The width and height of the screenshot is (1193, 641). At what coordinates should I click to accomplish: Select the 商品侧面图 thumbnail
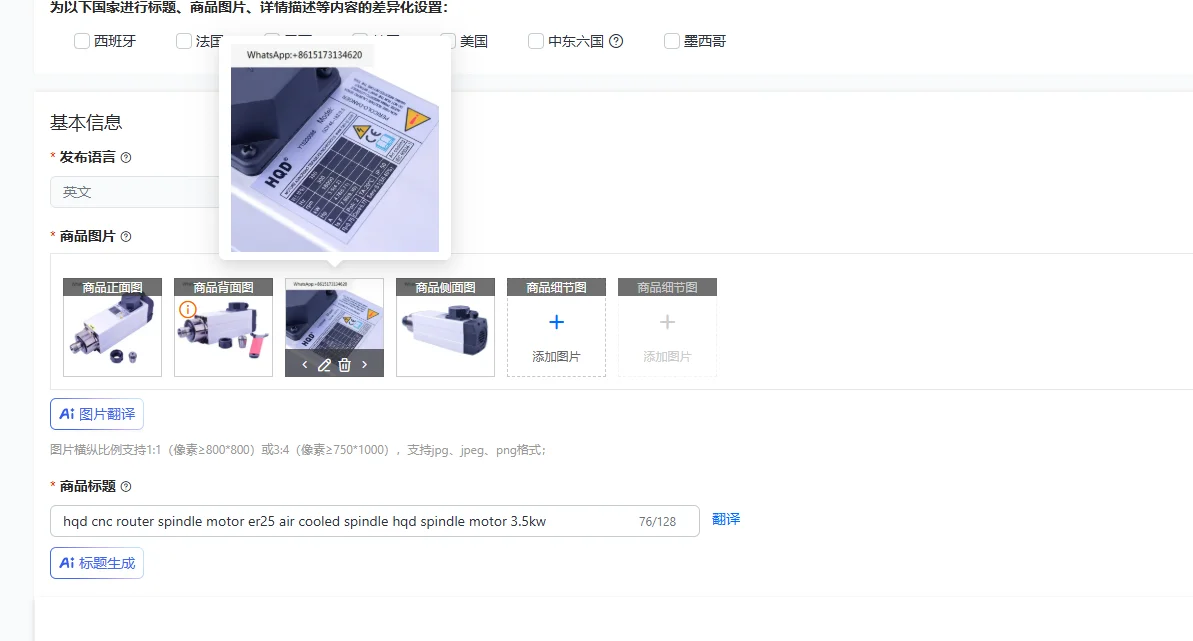(x=445, y=327)
